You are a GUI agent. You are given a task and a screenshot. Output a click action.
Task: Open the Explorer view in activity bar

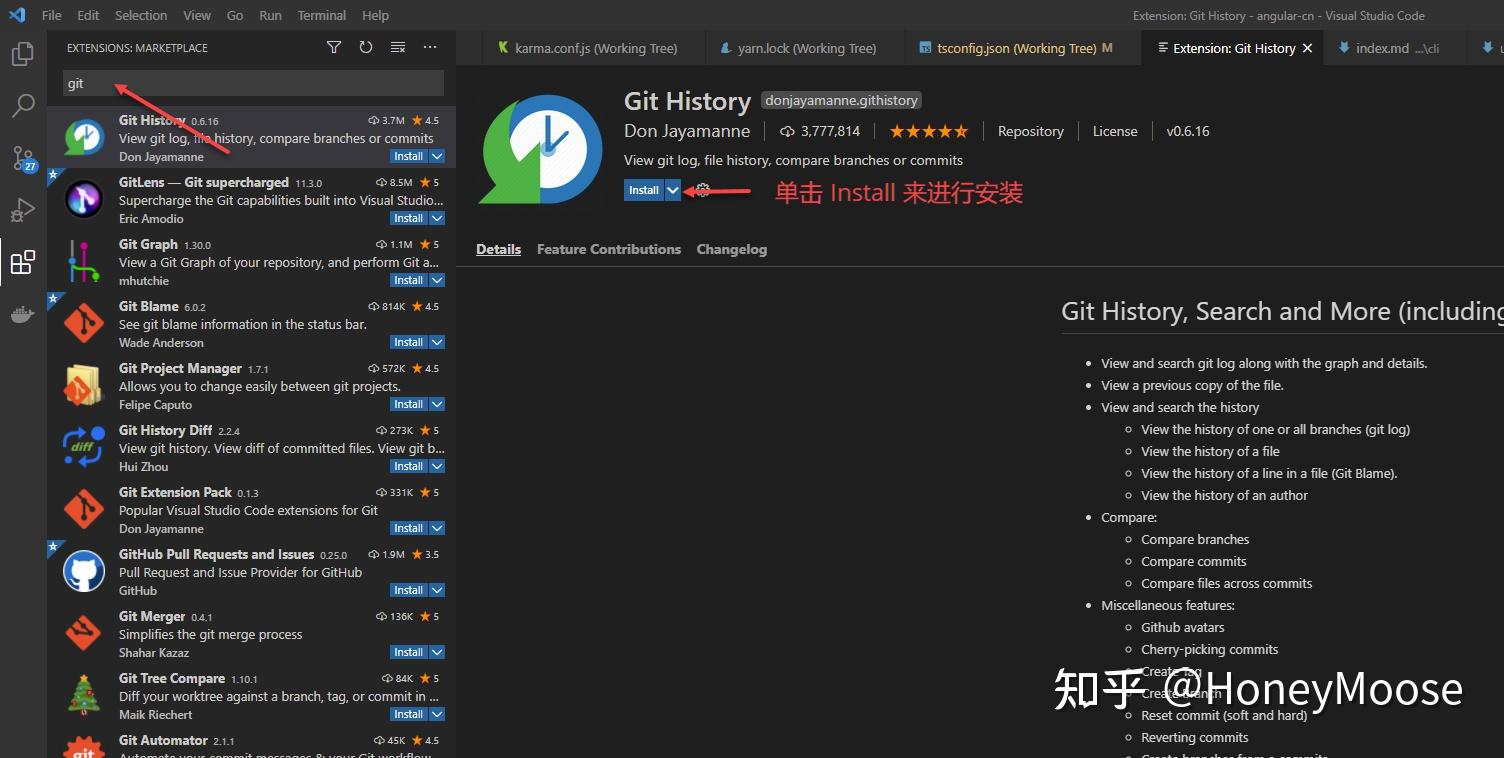22,54
